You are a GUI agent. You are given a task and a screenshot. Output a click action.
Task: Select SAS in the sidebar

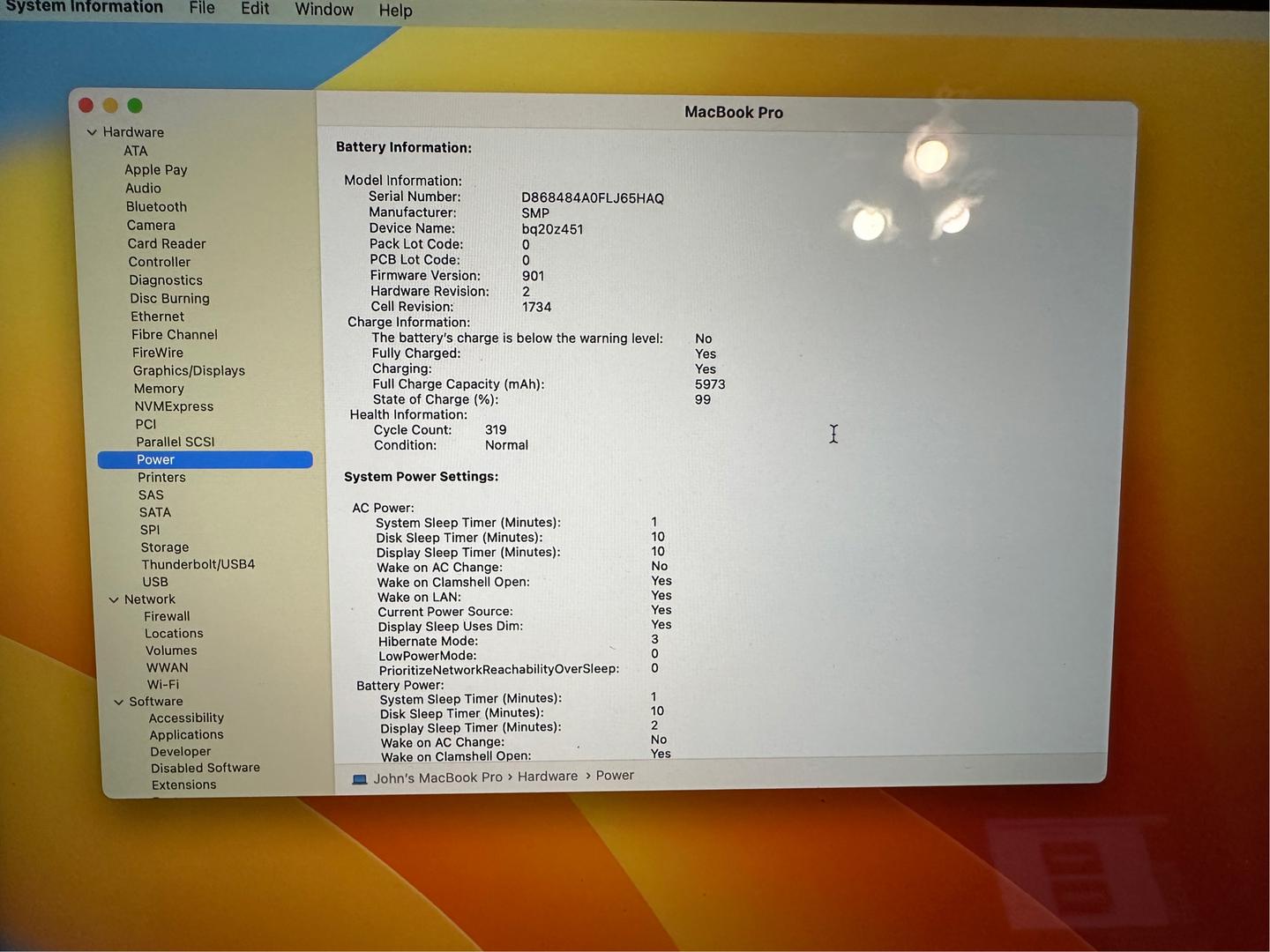[151, 495]
